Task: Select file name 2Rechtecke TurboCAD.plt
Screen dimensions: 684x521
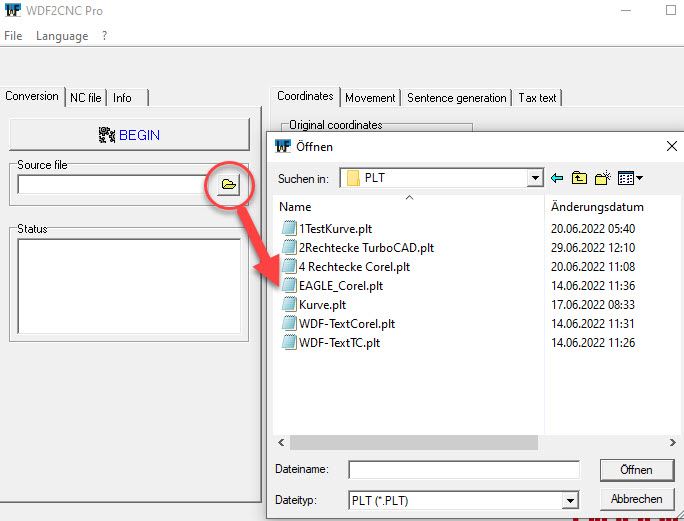Action: click(366, 248)
